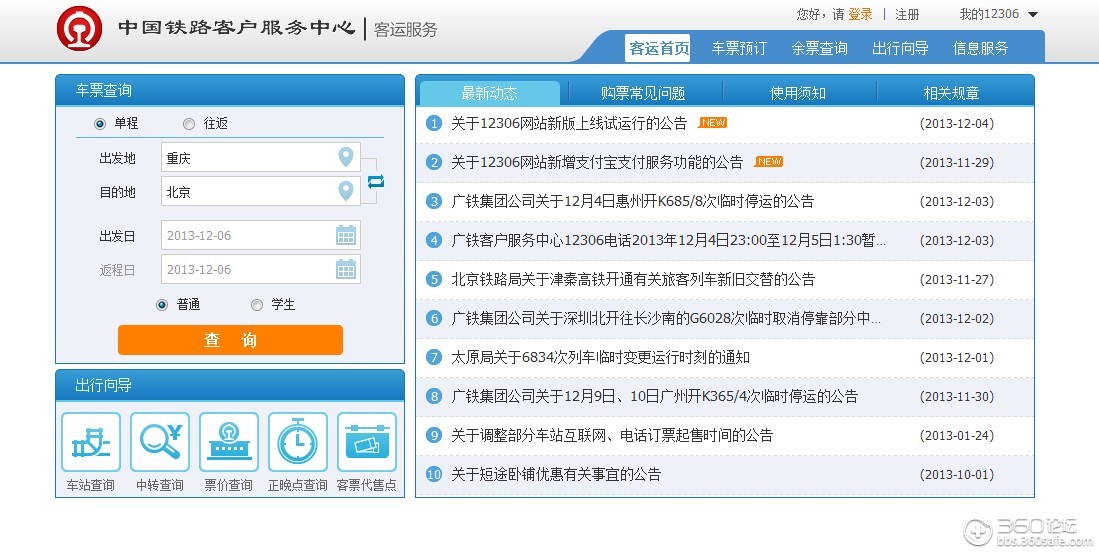Open 客票代售点 ticket outlet icon

tap(367, 442)
